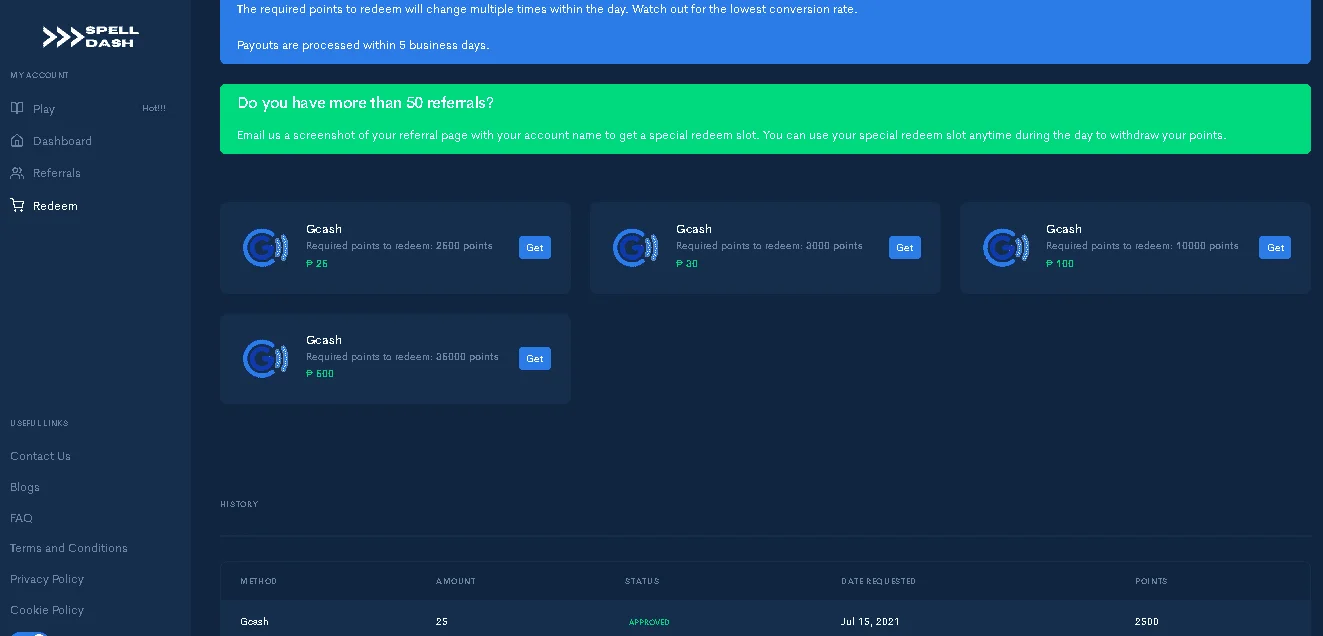This screenshot has height=636, width=1323.
Task: Click the 25 amount cell in history
Action: tap(442, 622)
